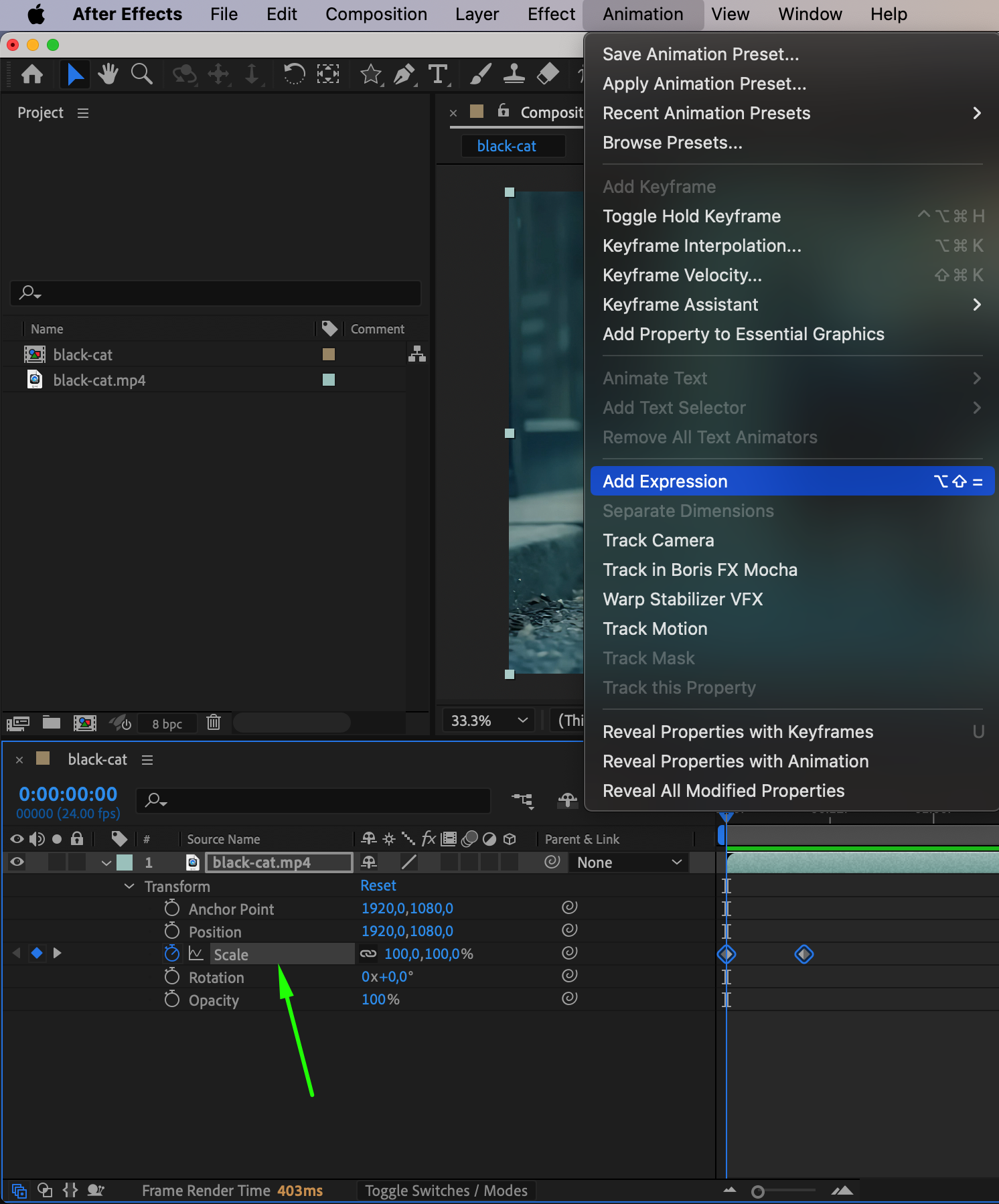Click the Toggle Switches / Modes button
This screenshot has height=1204, width=999.
(446, 1191)
